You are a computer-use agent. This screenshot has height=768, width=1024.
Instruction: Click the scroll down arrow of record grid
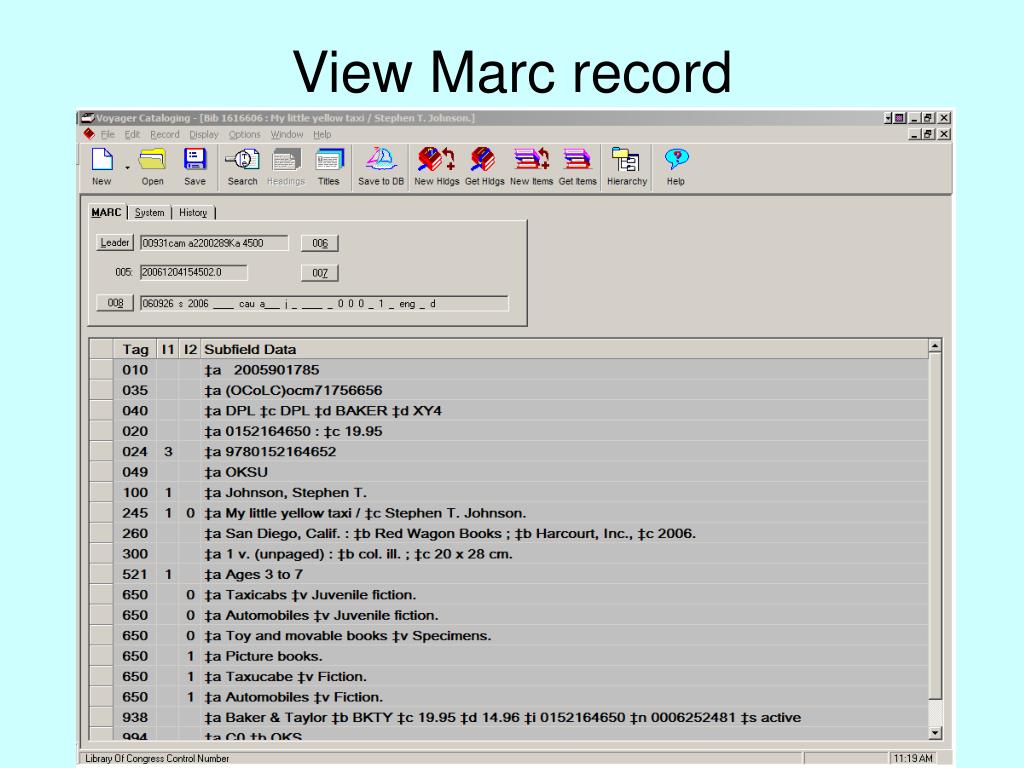[x=935, y=733]
